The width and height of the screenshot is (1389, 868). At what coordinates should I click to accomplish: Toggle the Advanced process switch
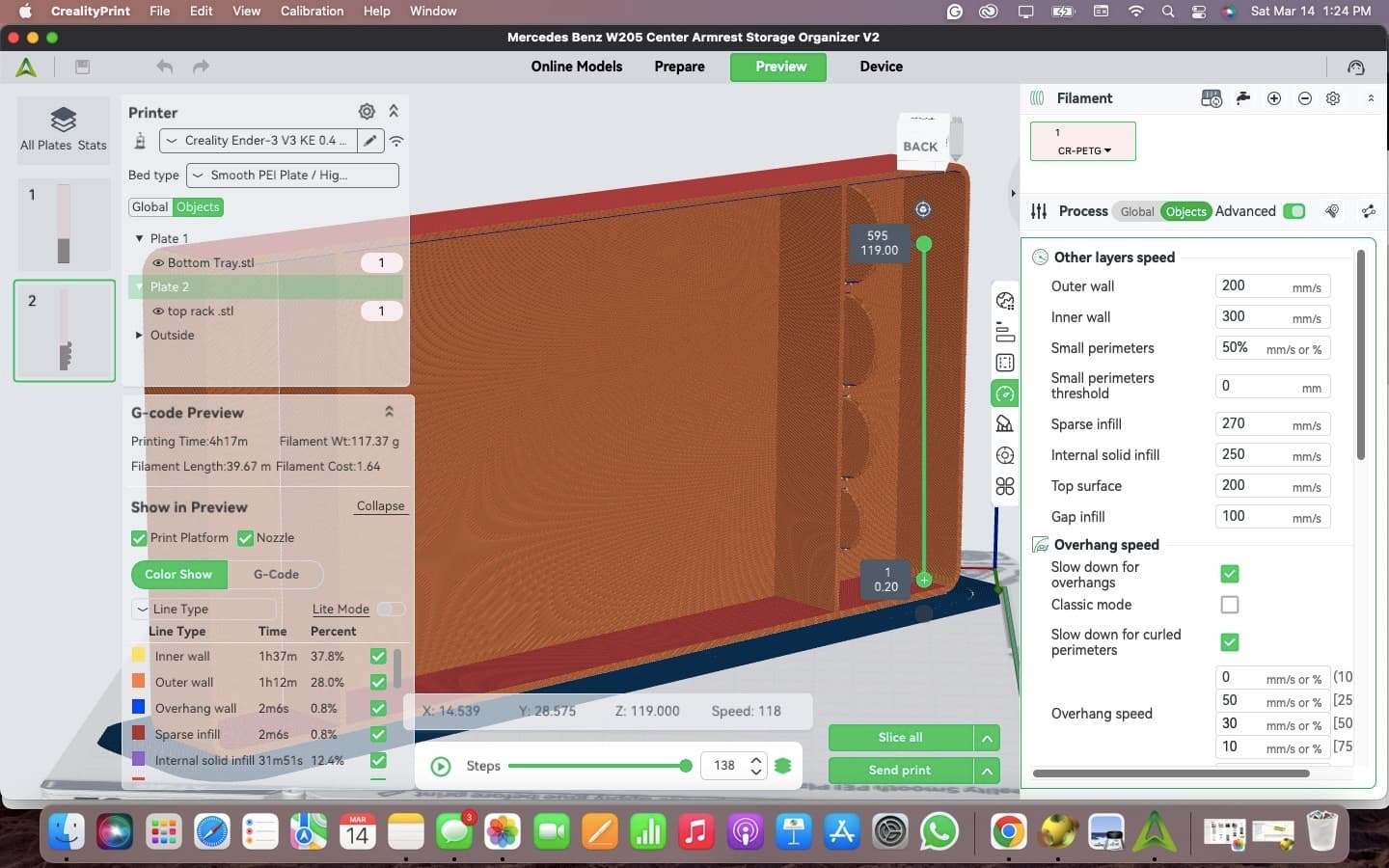[x=1294, y=211]
